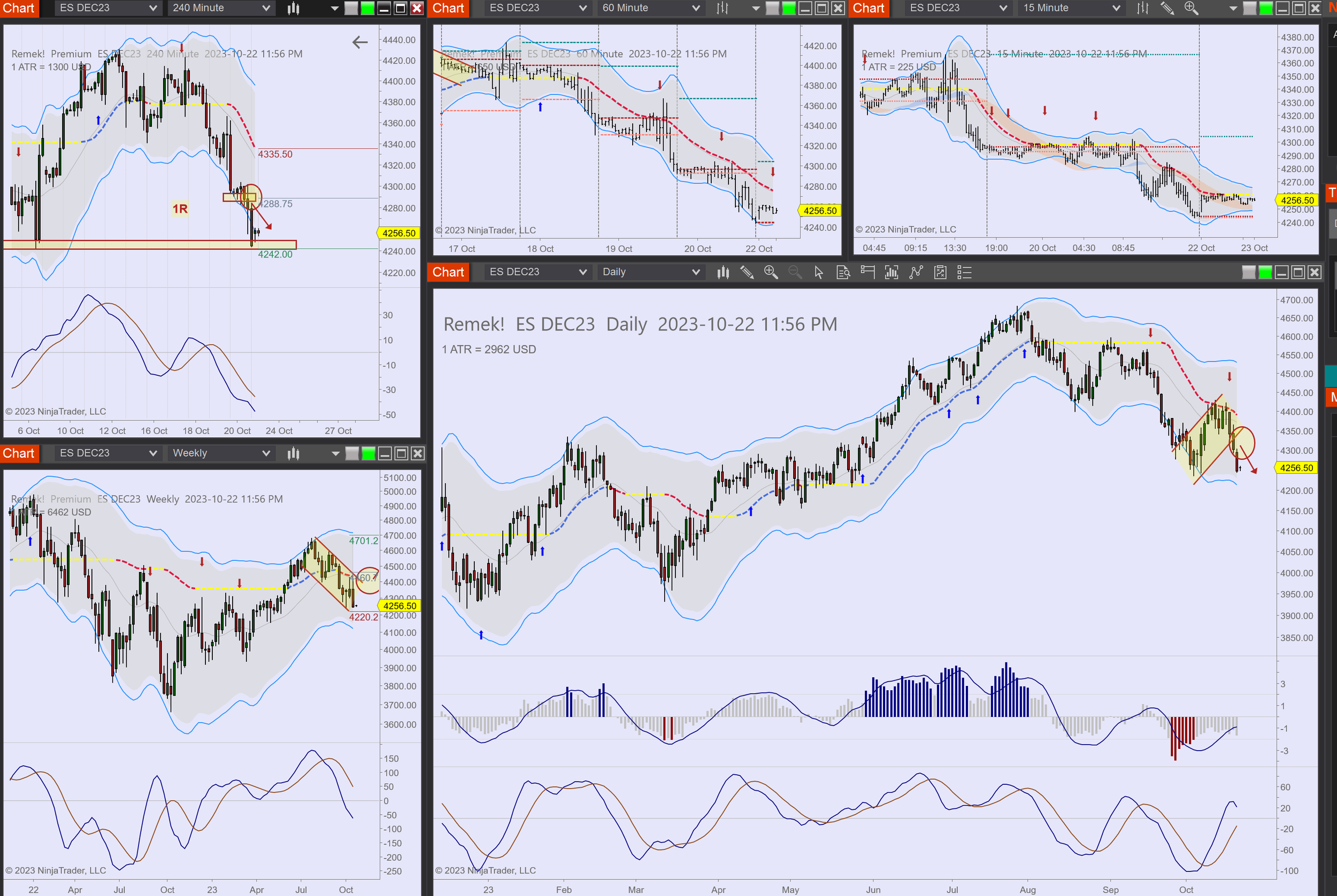Screen dimensions: 1337x896
Task: Toggle green link button on Weekly chart
Action: (x=368, y=454)
